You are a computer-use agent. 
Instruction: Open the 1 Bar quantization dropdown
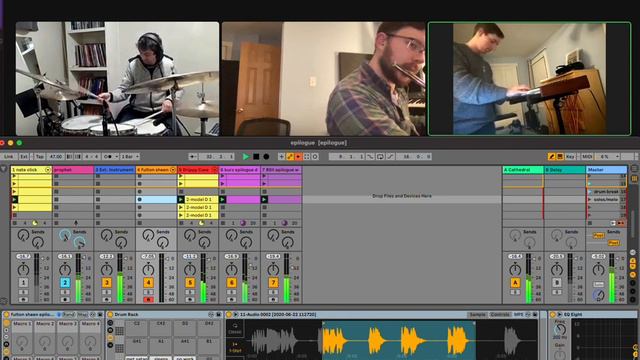[x=129, y=156]
